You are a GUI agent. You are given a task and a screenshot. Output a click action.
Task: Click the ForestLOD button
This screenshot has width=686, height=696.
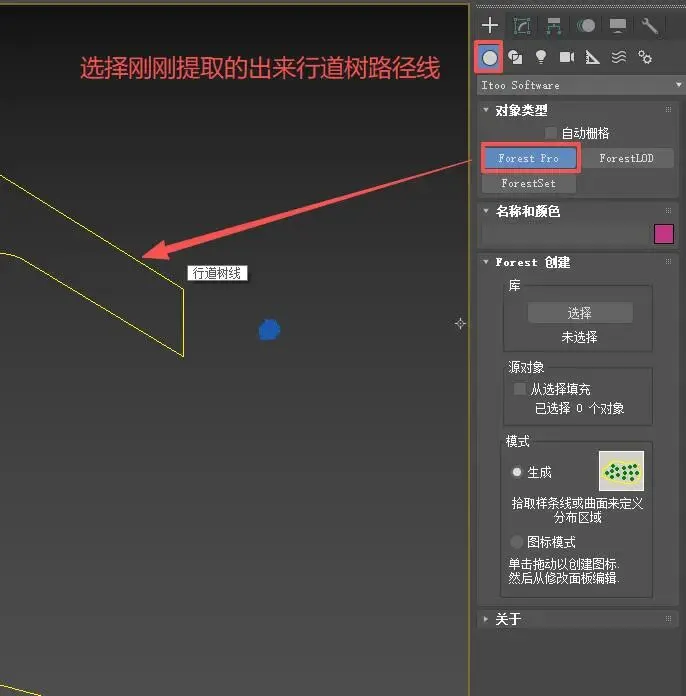(x=627, y=158)
